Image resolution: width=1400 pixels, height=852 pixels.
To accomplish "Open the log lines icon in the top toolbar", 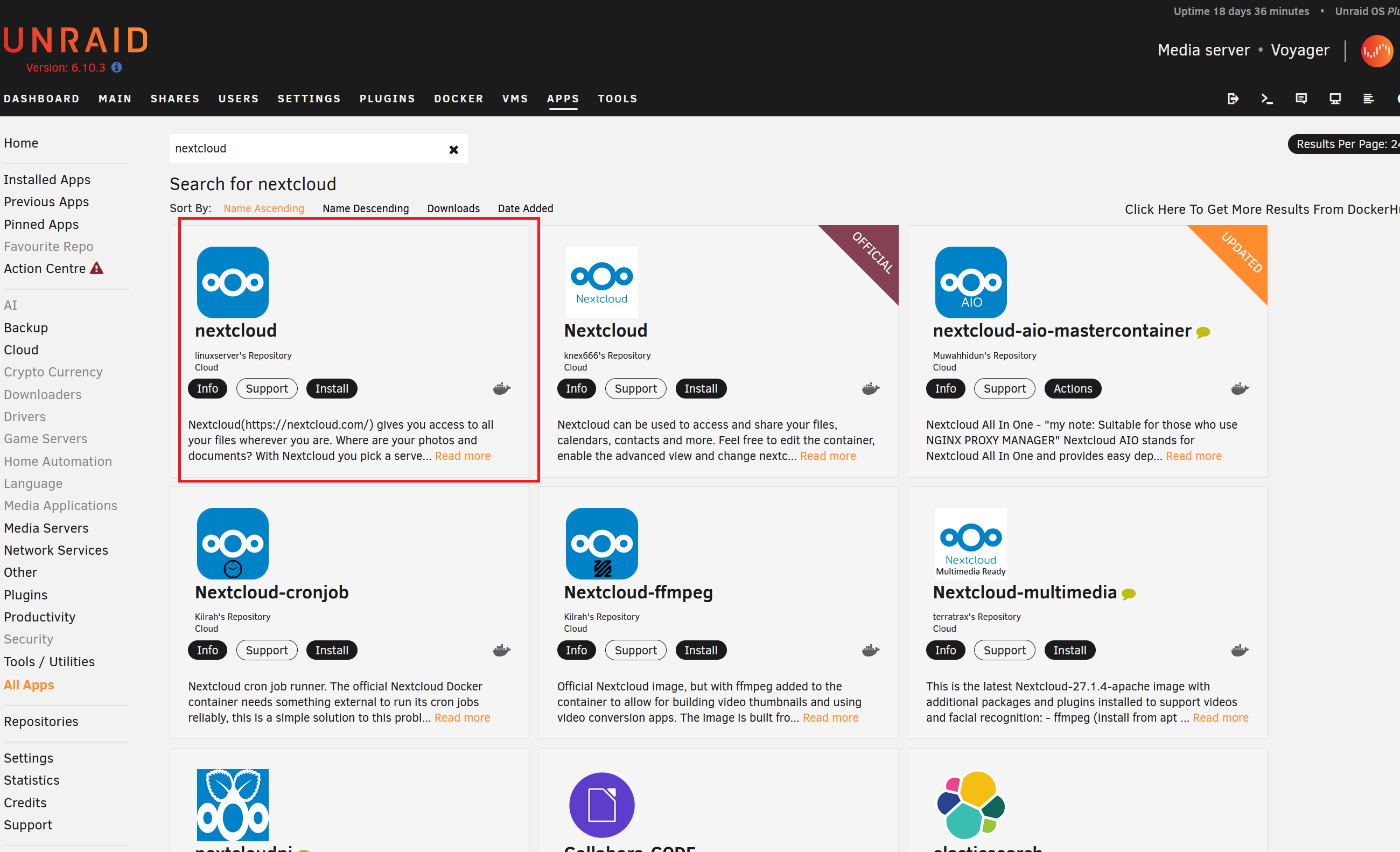I will (1368, 99).
